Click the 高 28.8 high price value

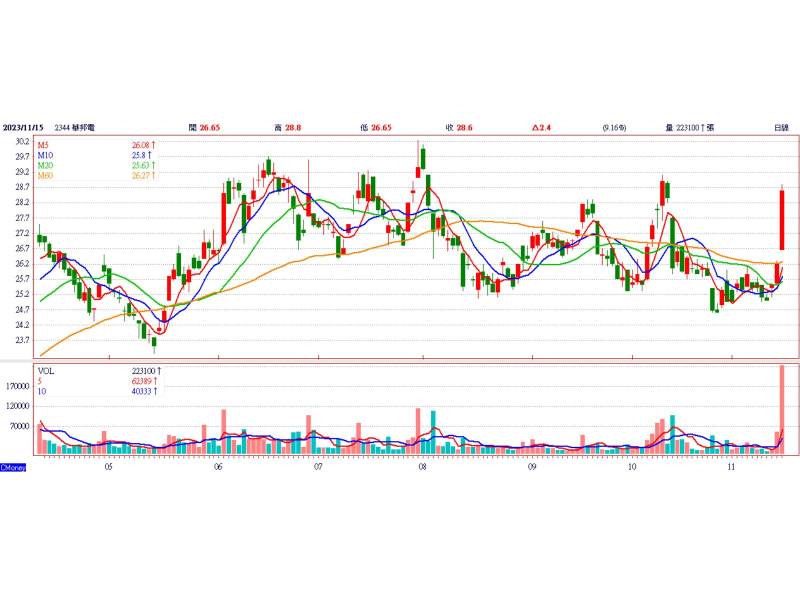point(288,128)
